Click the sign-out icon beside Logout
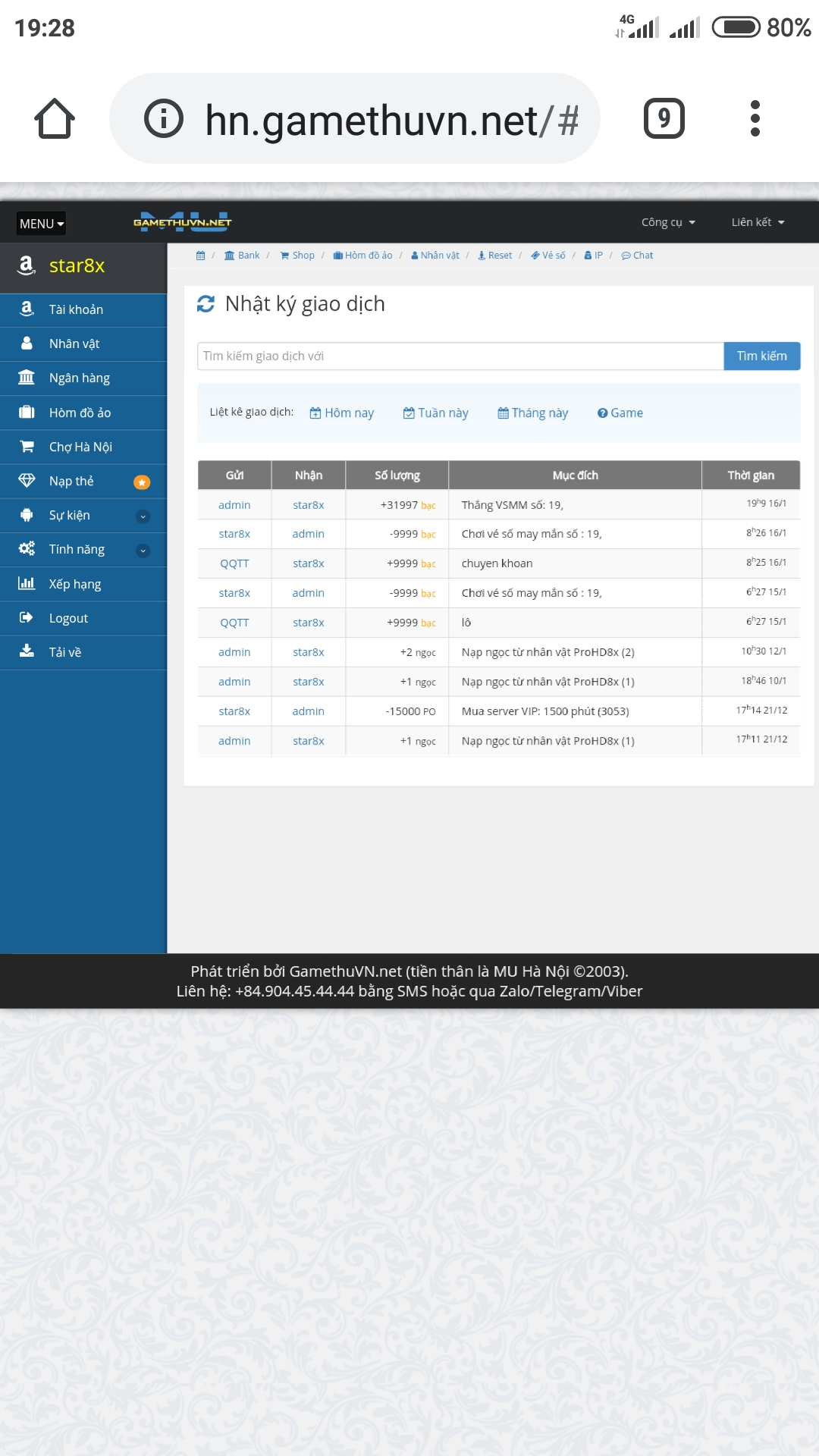This screenshot has width=819, height=1456. [x=27, y=617]
